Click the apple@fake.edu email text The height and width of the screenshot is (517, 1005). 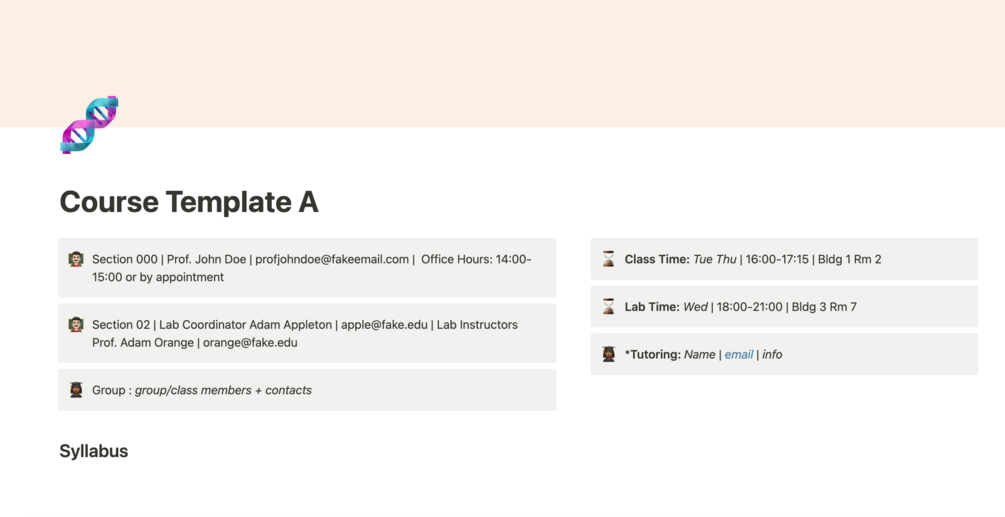384,325
